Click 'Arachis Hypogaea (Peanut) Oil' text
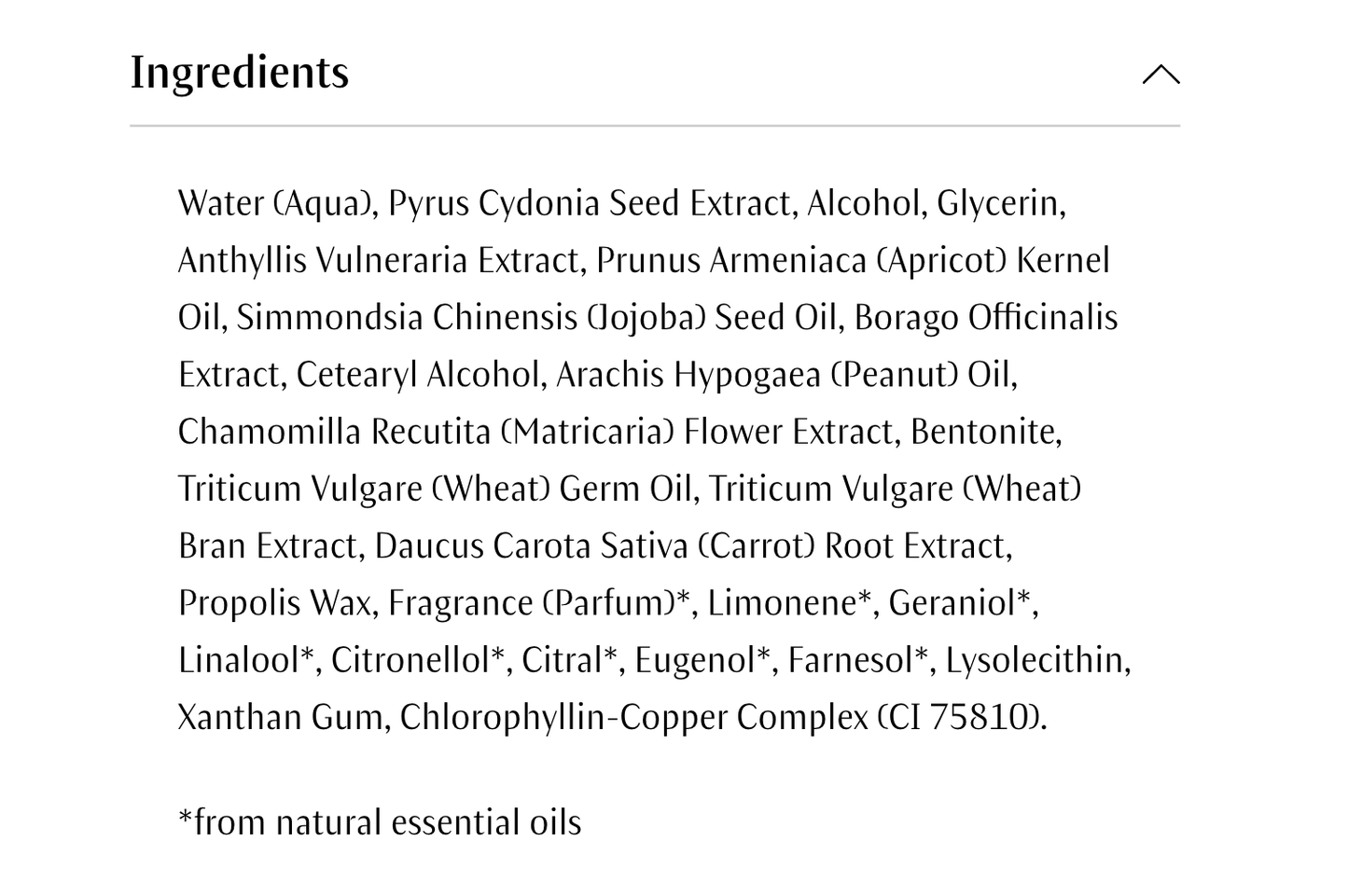 tap(784, 375)
